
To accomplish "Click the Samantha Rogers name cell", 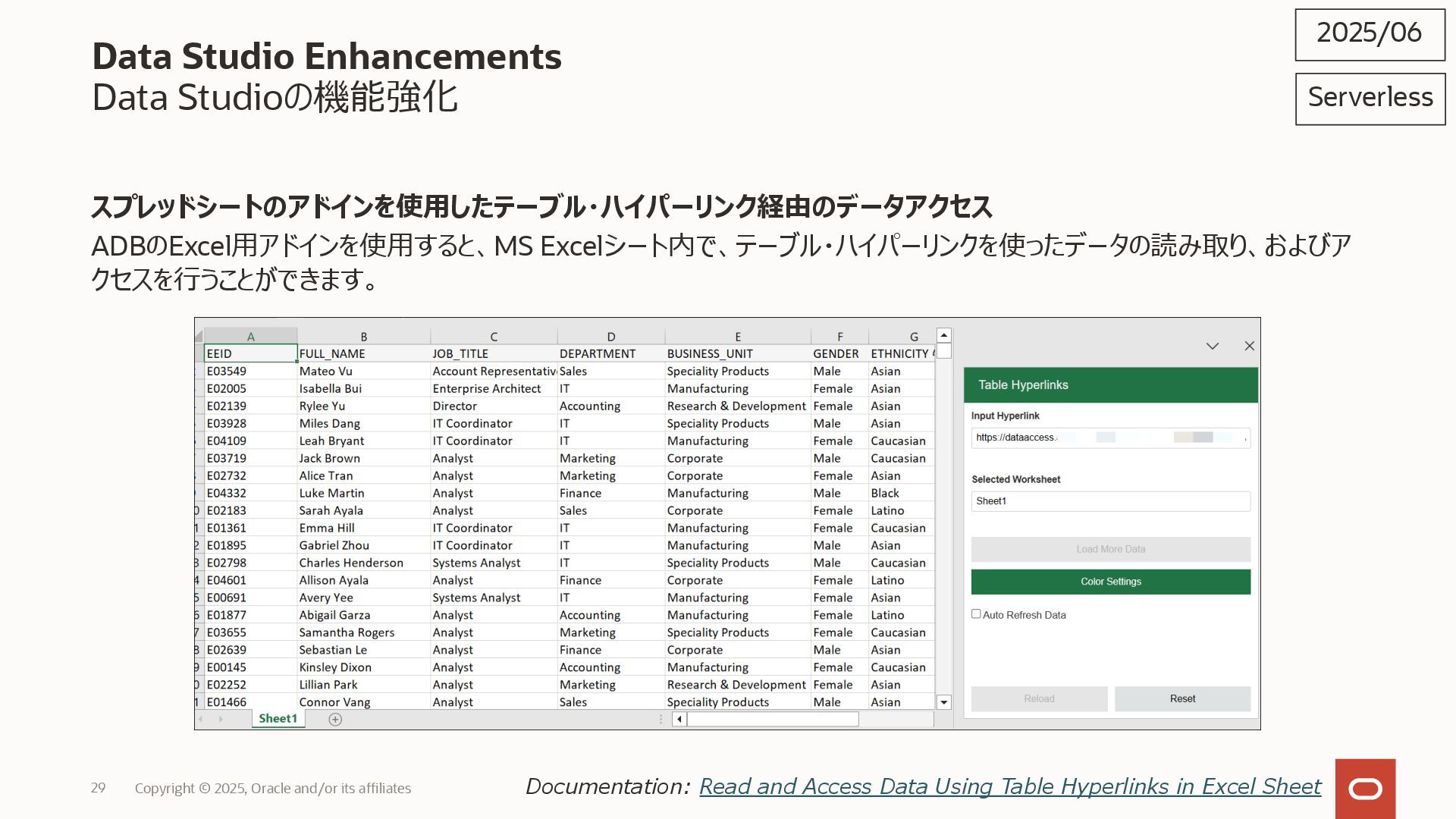I will pos(363,632).
